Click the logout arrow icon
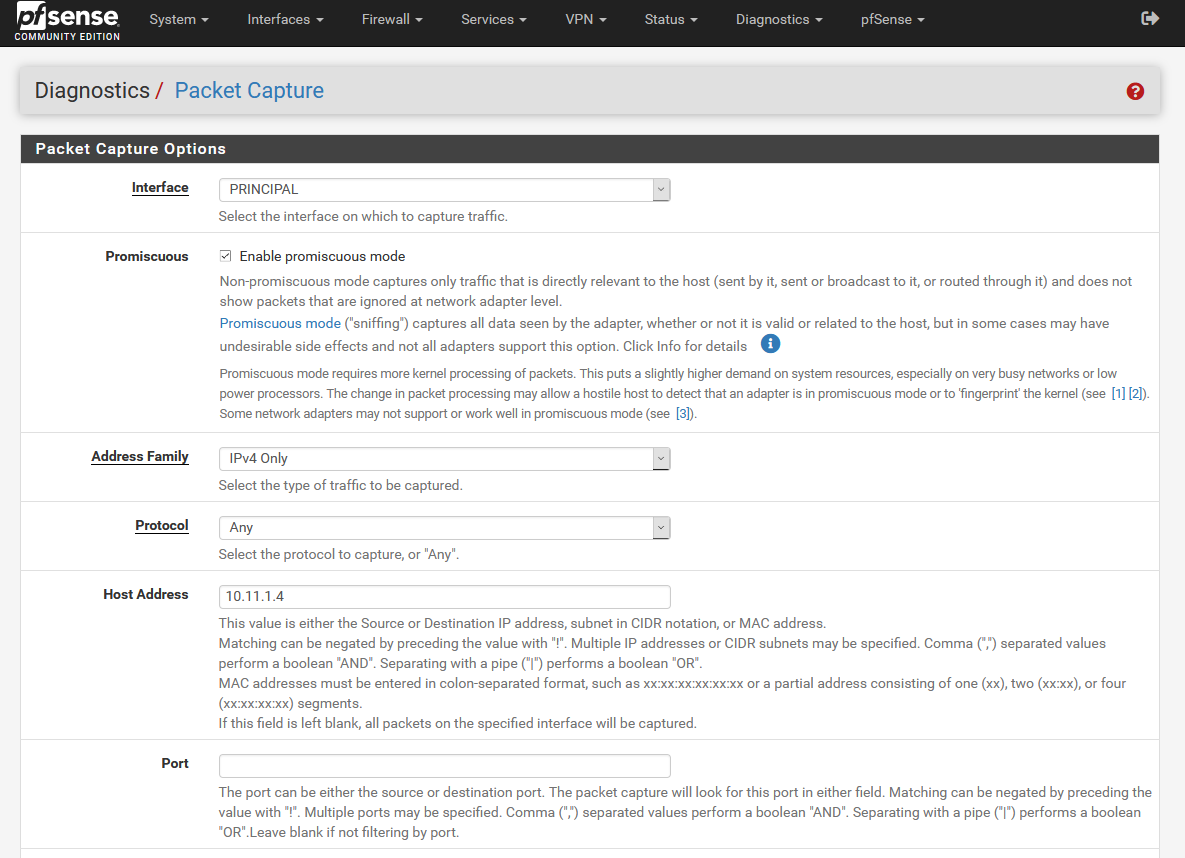Image resolution: width=1185 pixels, height=858 pixels. [1150, 18]
